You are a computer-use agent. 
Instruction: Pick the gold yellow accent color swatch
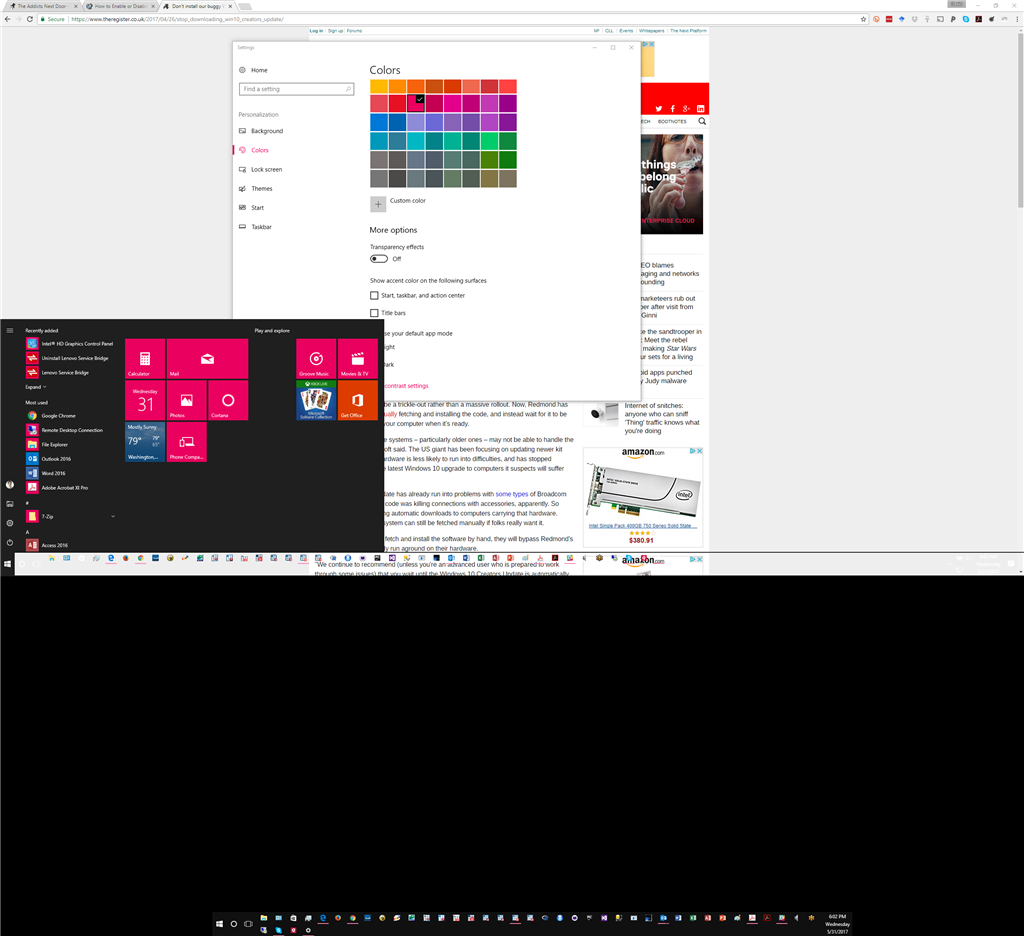[x=379, y=86]
